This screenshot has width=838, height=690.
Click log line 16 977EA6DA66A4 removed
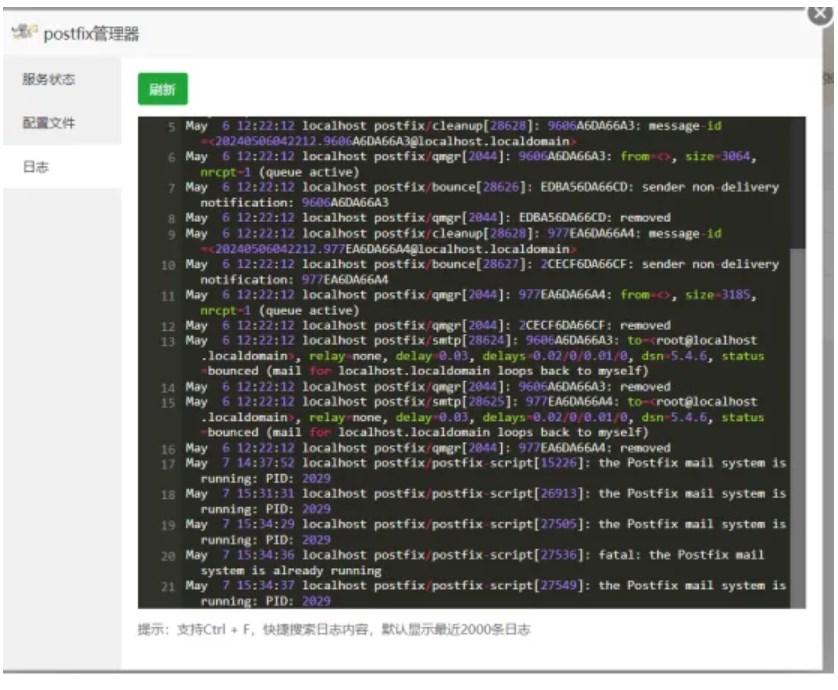[428, 448]
